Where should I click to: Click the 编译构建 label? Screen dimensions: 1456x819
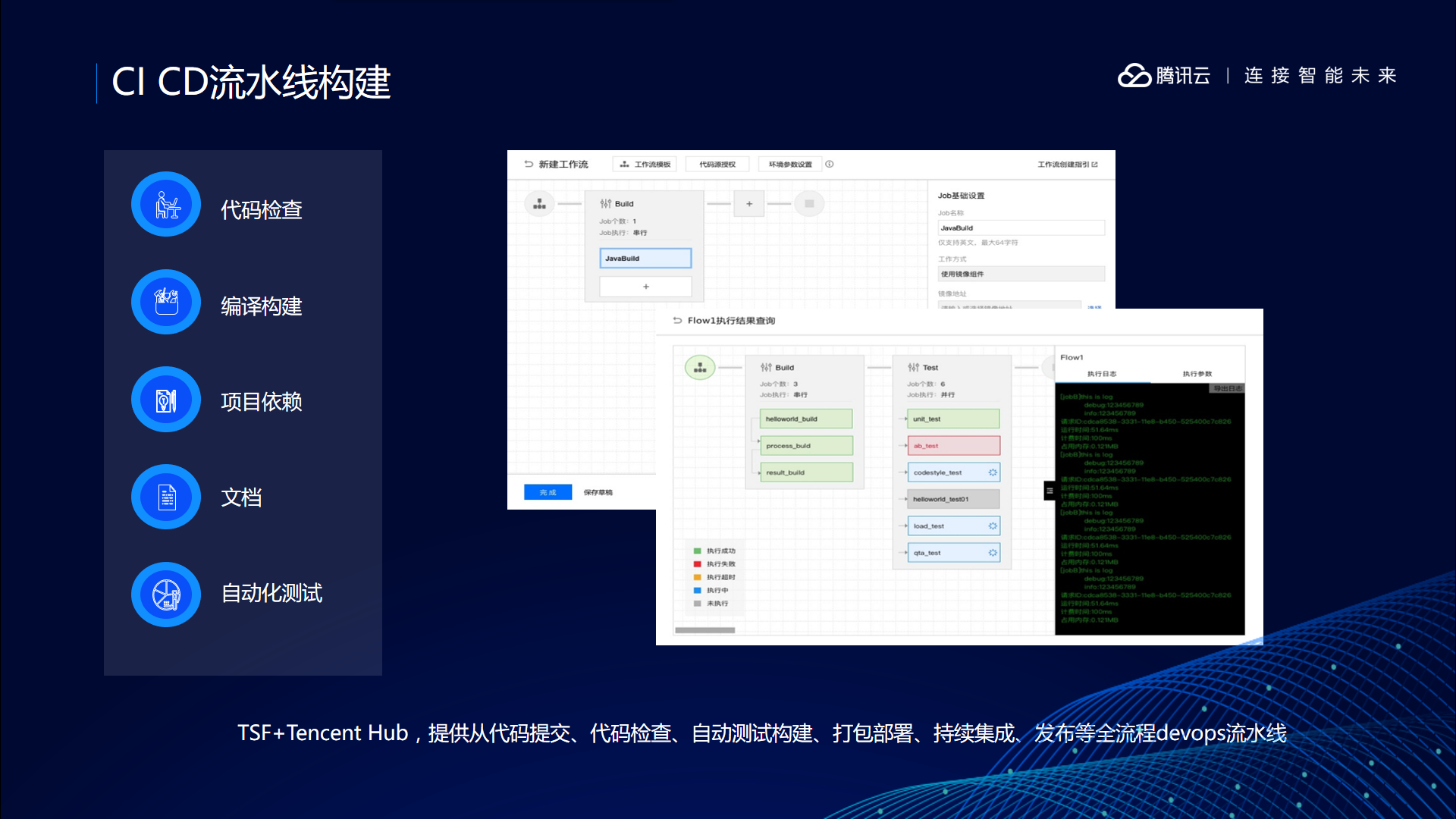(262, 306)
